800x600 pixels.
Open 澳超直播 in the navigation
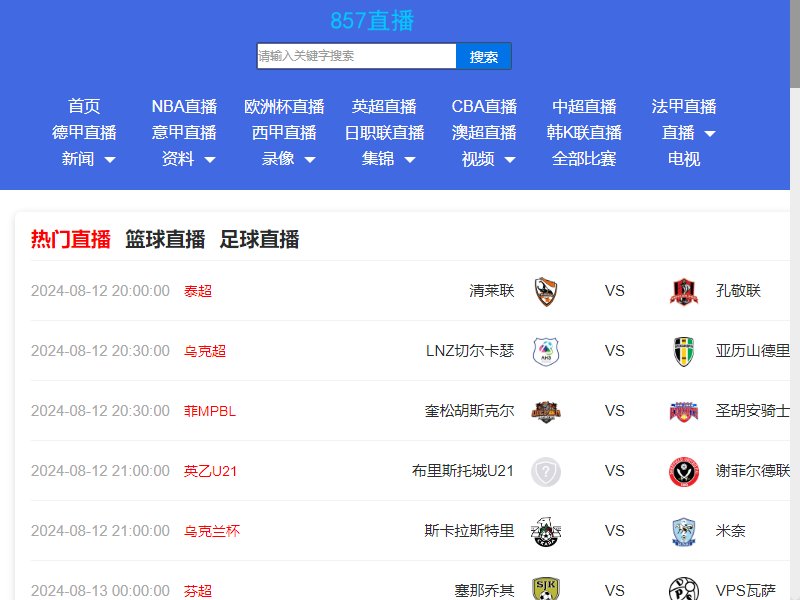(484, 133)
